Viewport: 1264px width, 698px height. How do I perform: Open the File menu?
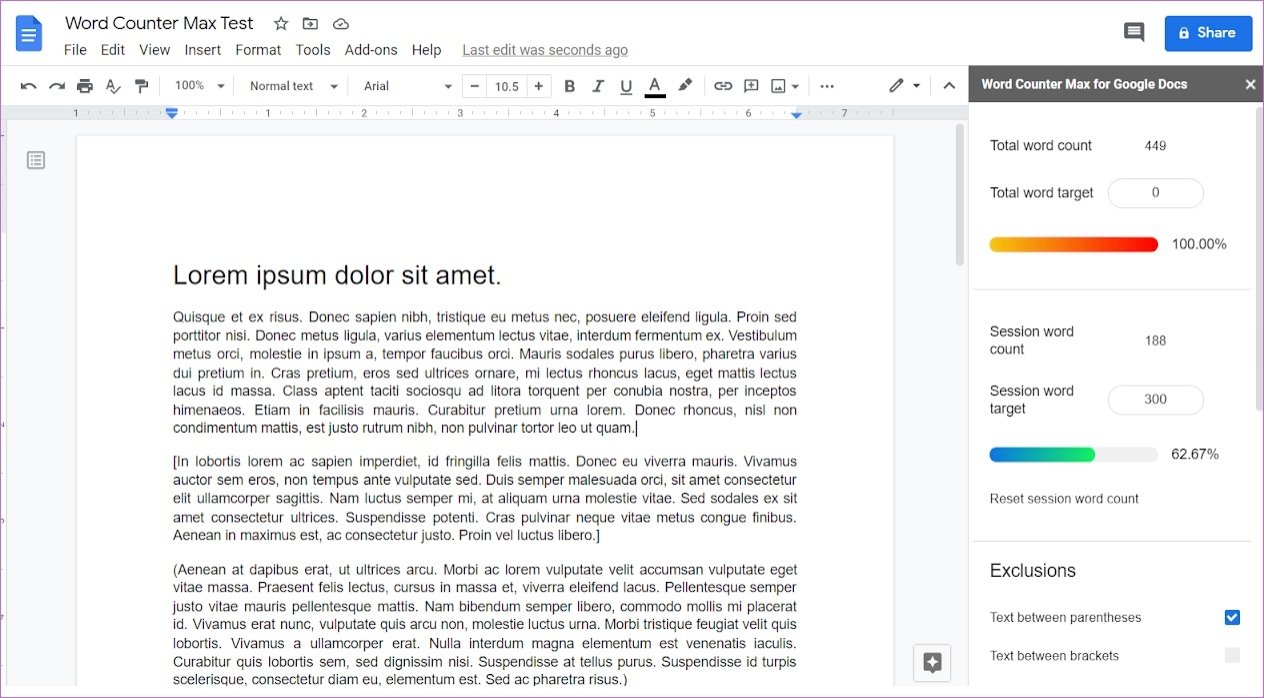(x=75, y=50)
